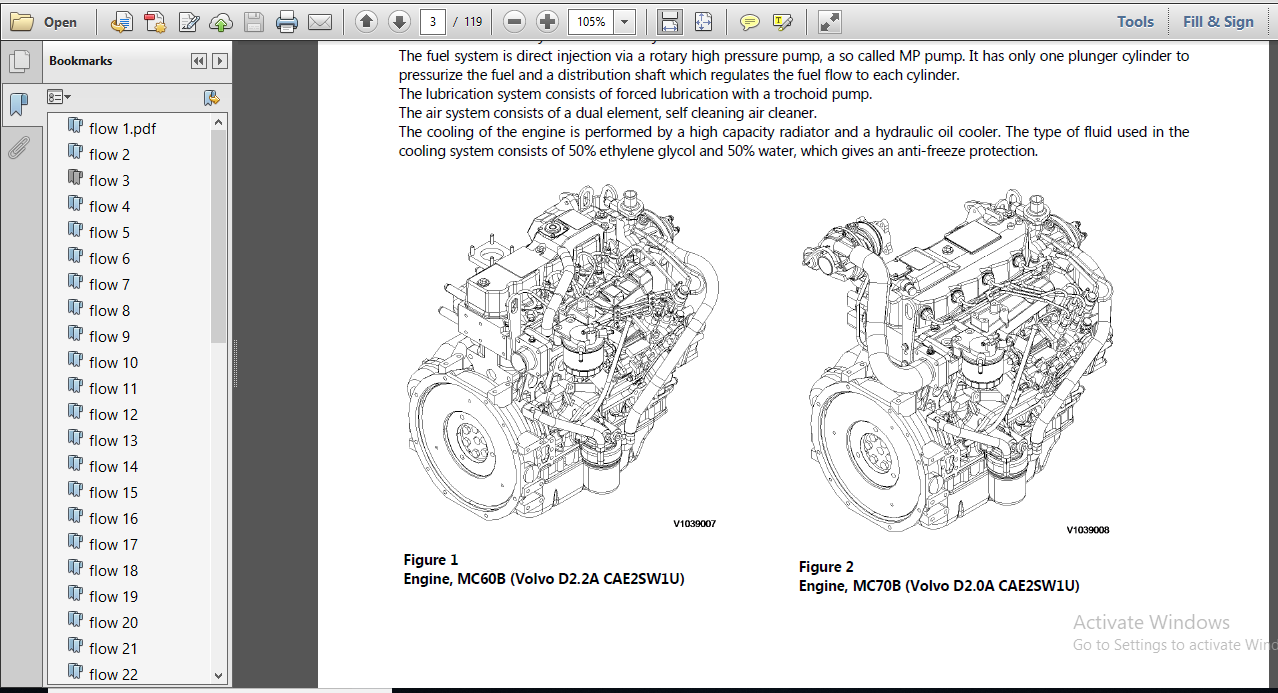This screenshot has width=1278, height=693.
Task: Open the Tools pane
Action: [x=1135, y=21]
